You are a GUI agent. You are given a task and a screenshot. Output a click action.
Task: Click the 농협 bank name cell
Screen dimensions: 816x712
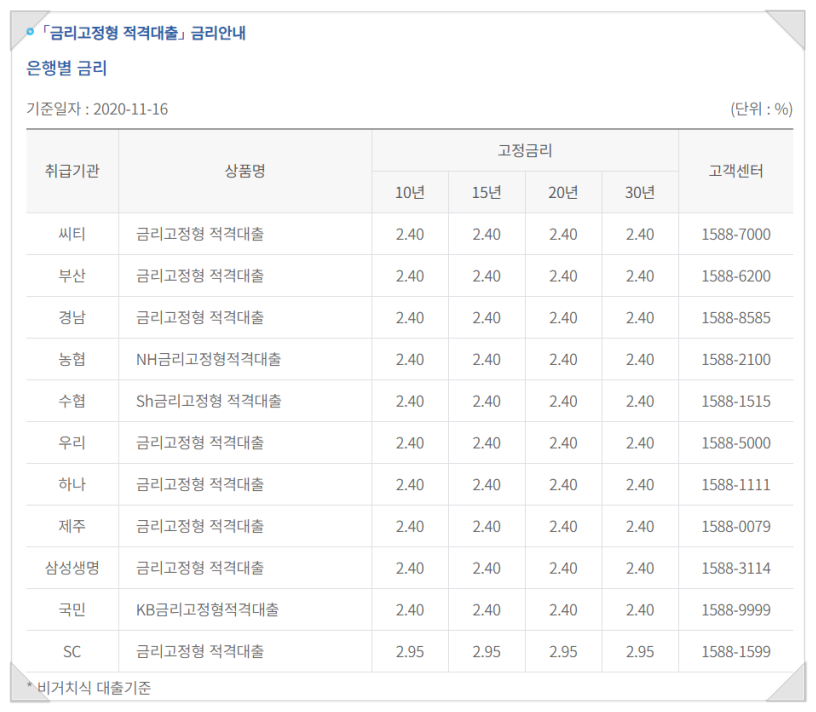(x=72, y=360)
